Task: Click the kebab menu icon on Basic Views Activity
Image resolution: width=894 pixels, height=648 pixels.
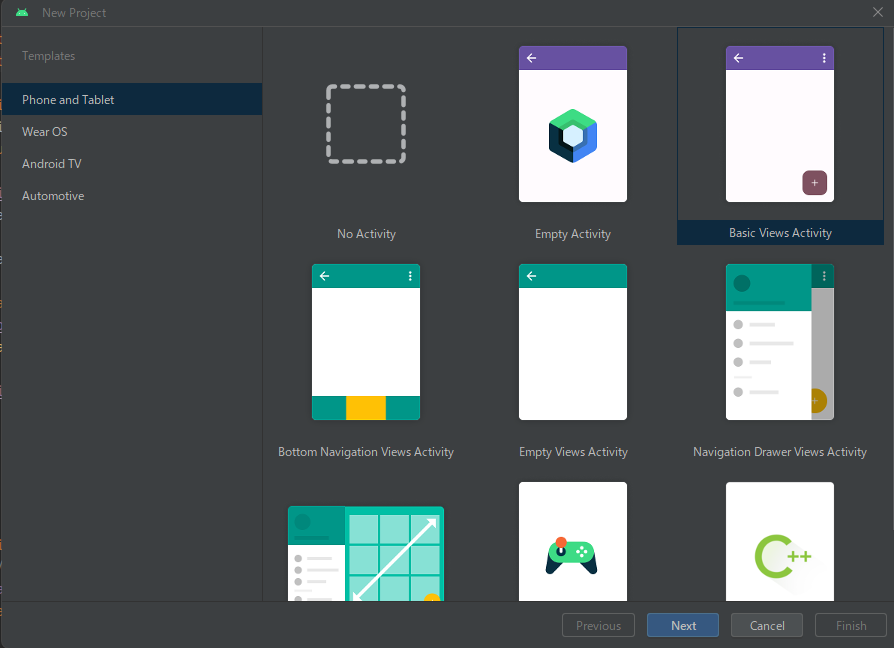Action: pyautogui.click(x=823, y=57)
